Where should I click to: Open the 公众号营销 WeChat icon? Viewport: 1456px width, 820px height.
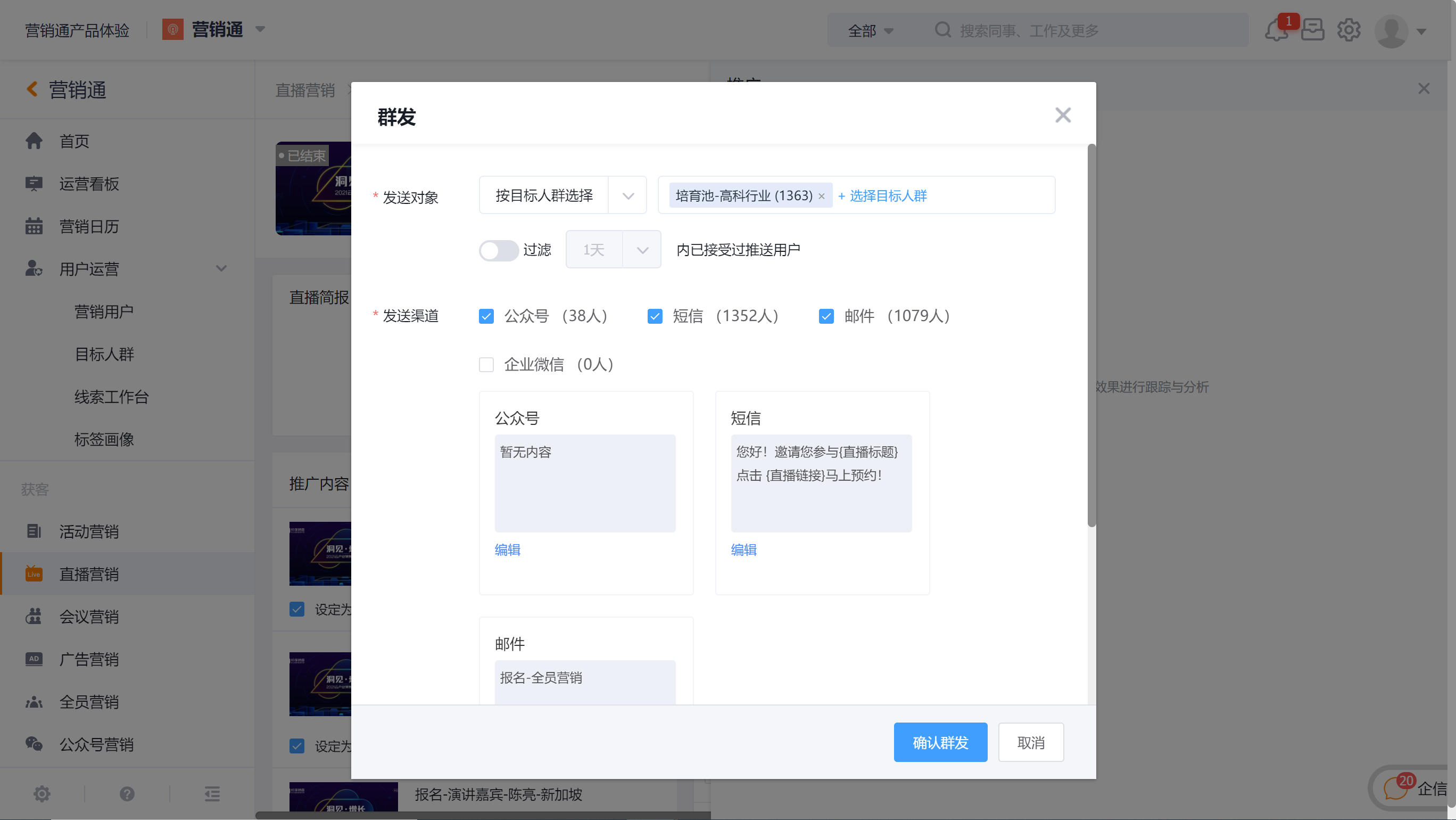34,744
